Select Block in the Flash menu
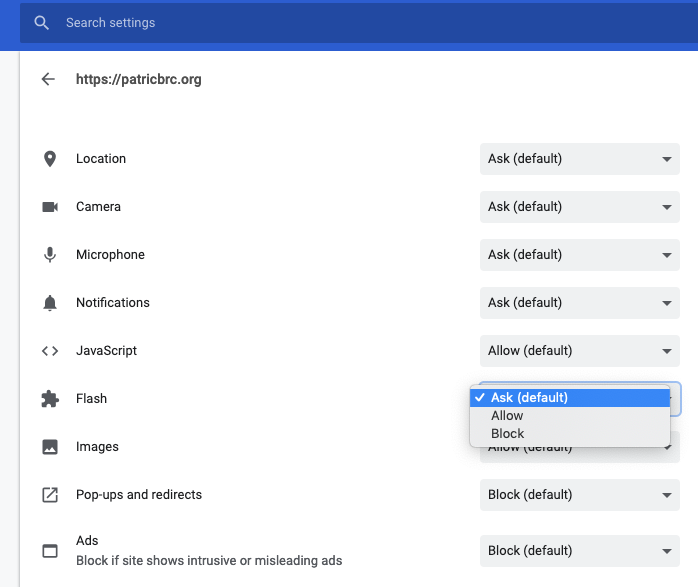This screenshot has width=698, height=587. pyautogui.click(x=508, y=434)
